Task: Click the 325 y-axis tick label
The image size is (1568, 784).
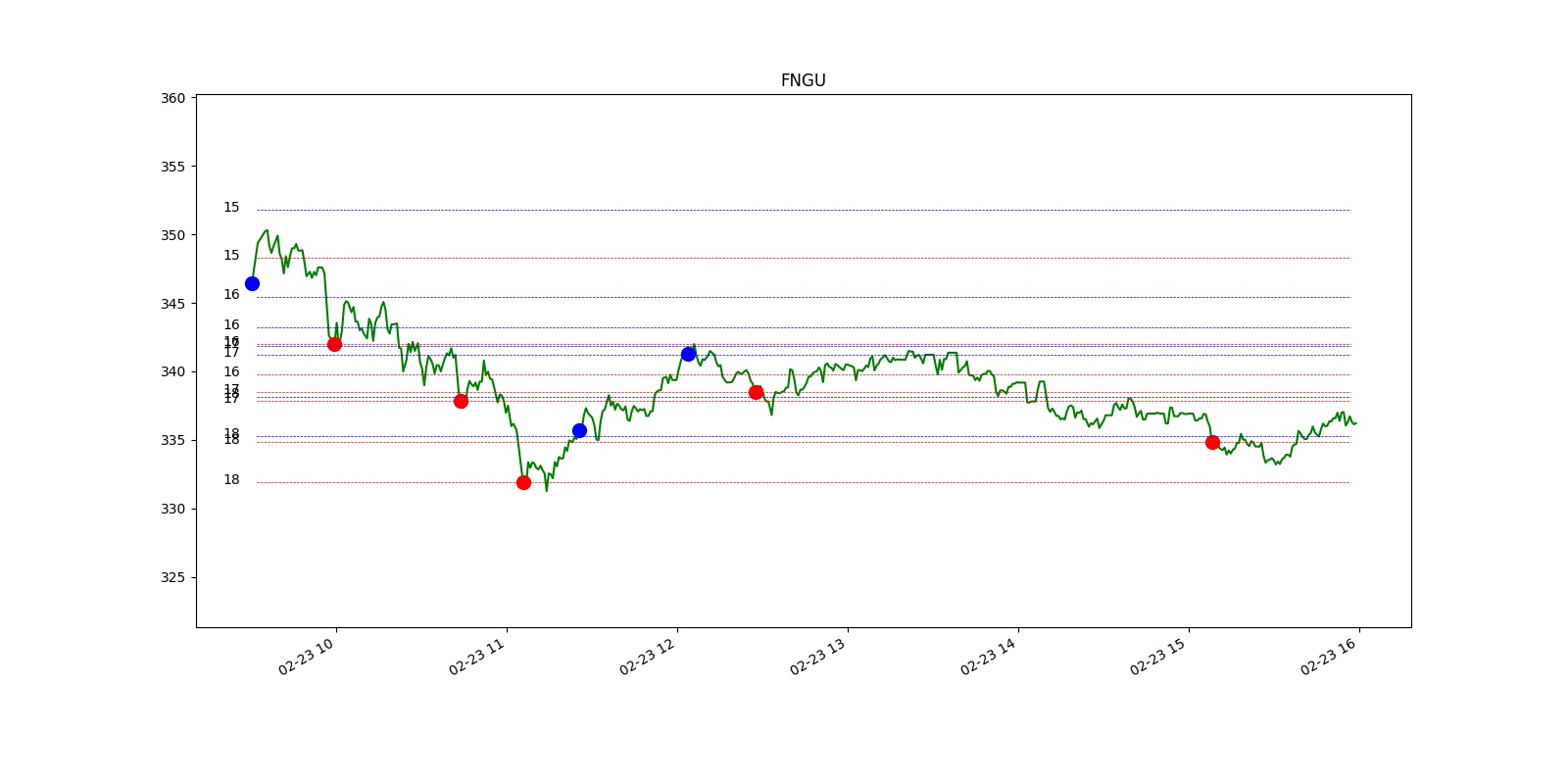Action: [172, 577]
